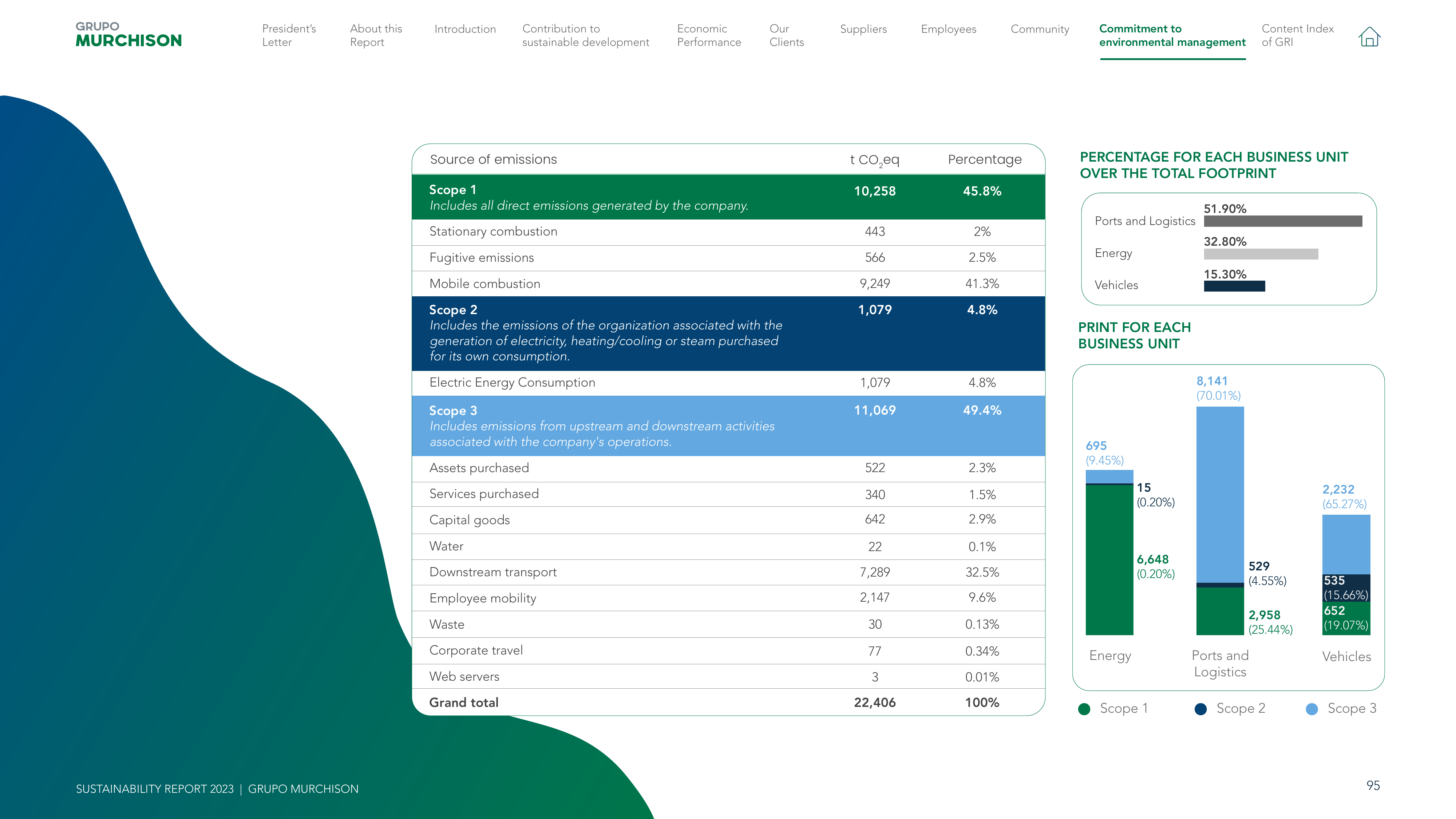Click the light blue Scope 3 legend dot
The image size is (1456, 819).
pos(1312,709)
